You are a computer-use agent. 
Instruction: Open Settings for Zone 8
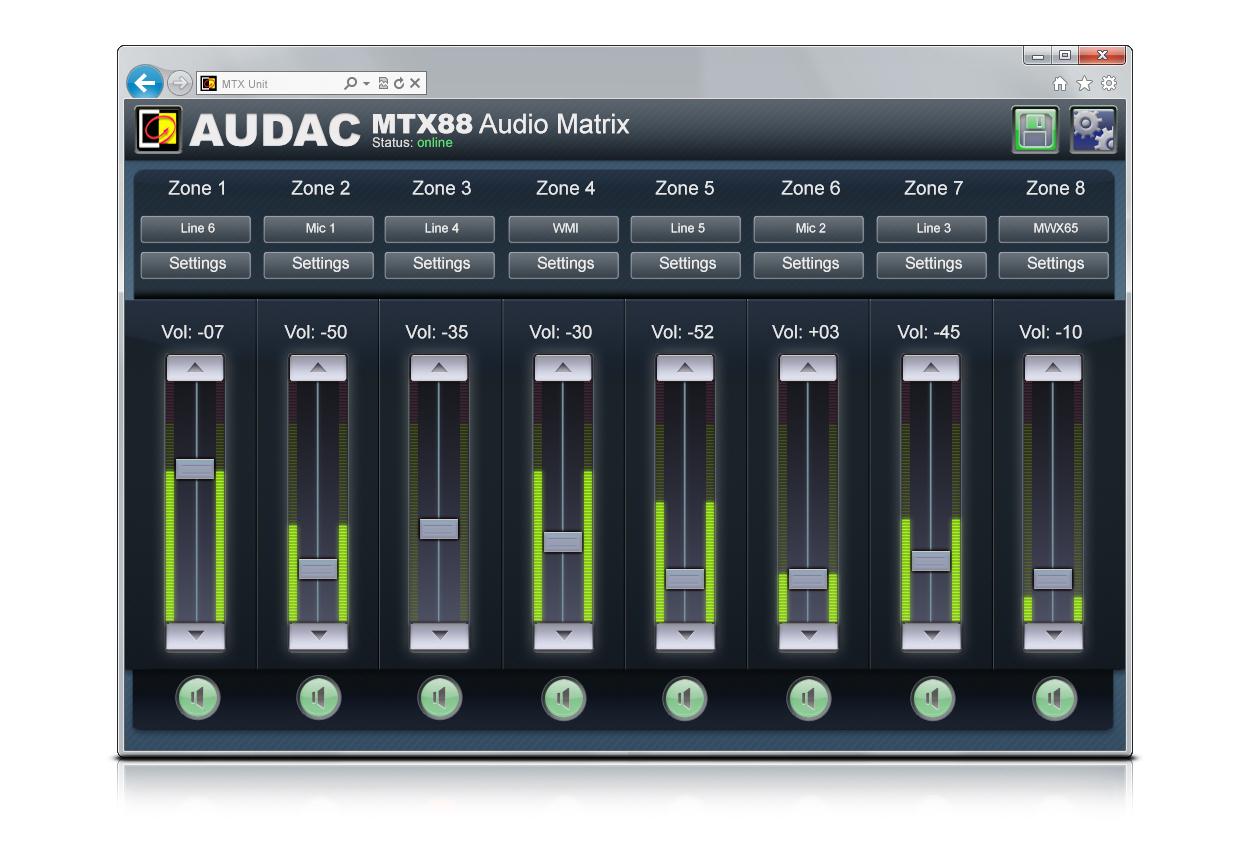[1054, 264]
